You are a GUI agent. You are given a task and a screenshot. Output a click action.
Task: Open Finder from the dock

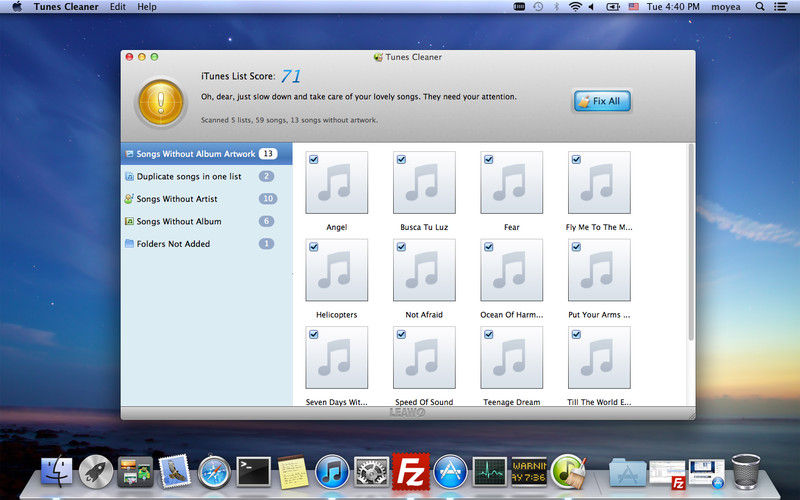point(57,472)
